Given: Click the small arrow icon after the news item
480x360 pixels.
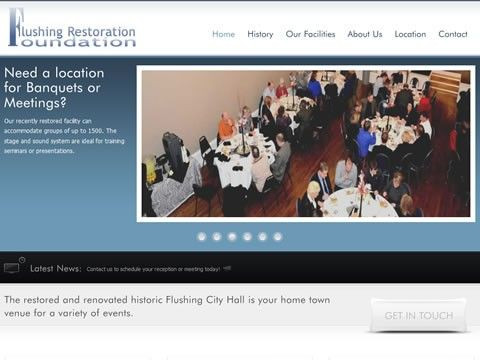Looking at the screenshot, I should pyautogui.click(x=227, y=268).
